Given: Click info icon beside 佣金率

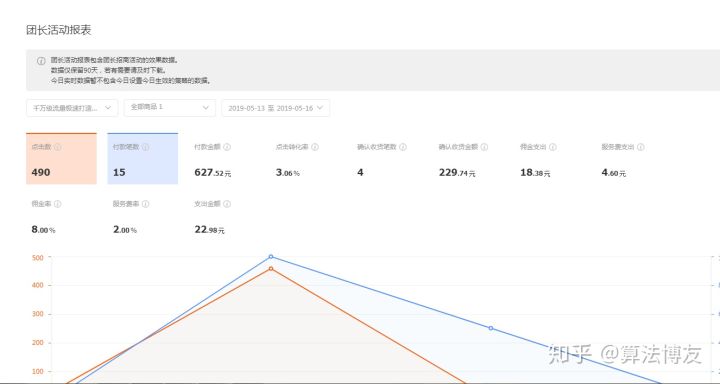Looking at the screenshot, I should [57, 204].
